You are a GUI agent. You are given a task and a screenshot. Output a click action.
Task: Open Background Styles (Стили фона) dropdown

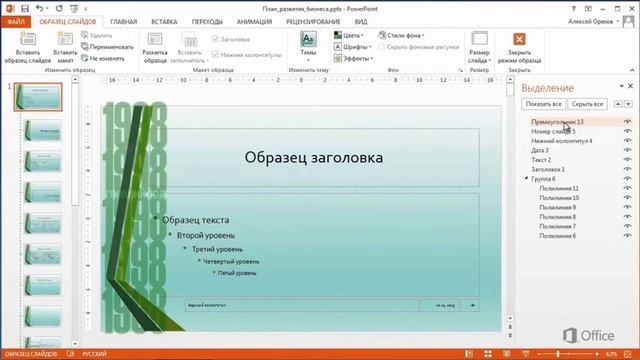401,36
